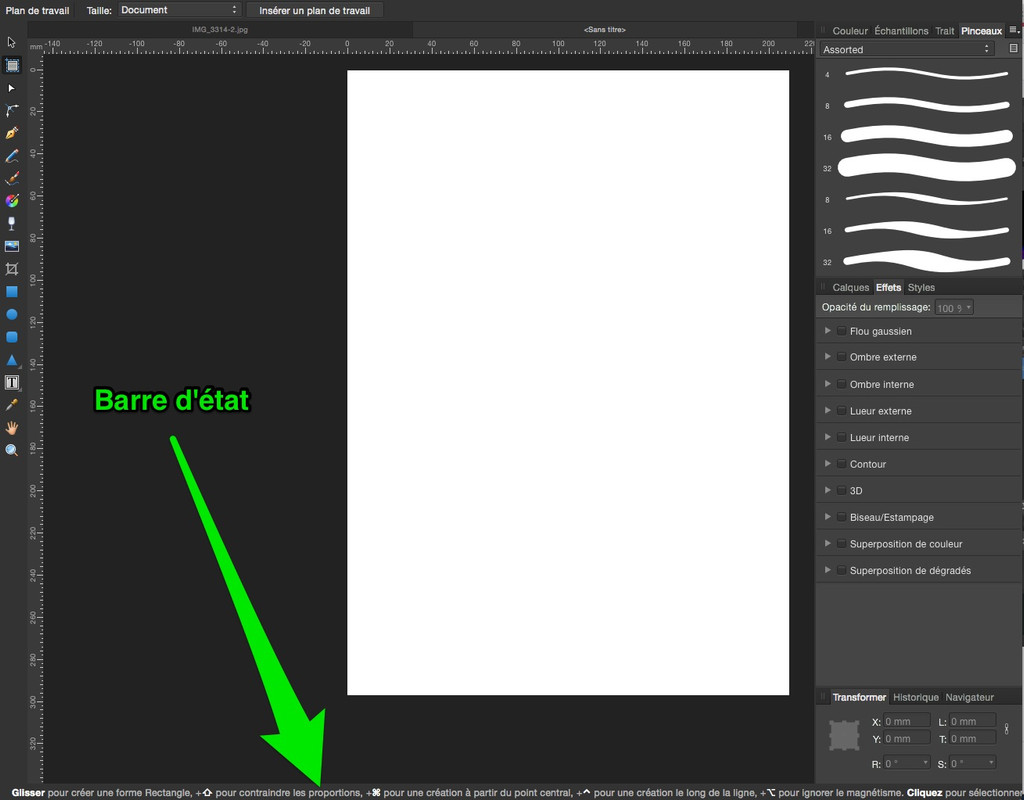This screenshot has height=800, width=1024.
Task: Select the Corner tool
Action: pyautogui.click(x=12, y=110)
